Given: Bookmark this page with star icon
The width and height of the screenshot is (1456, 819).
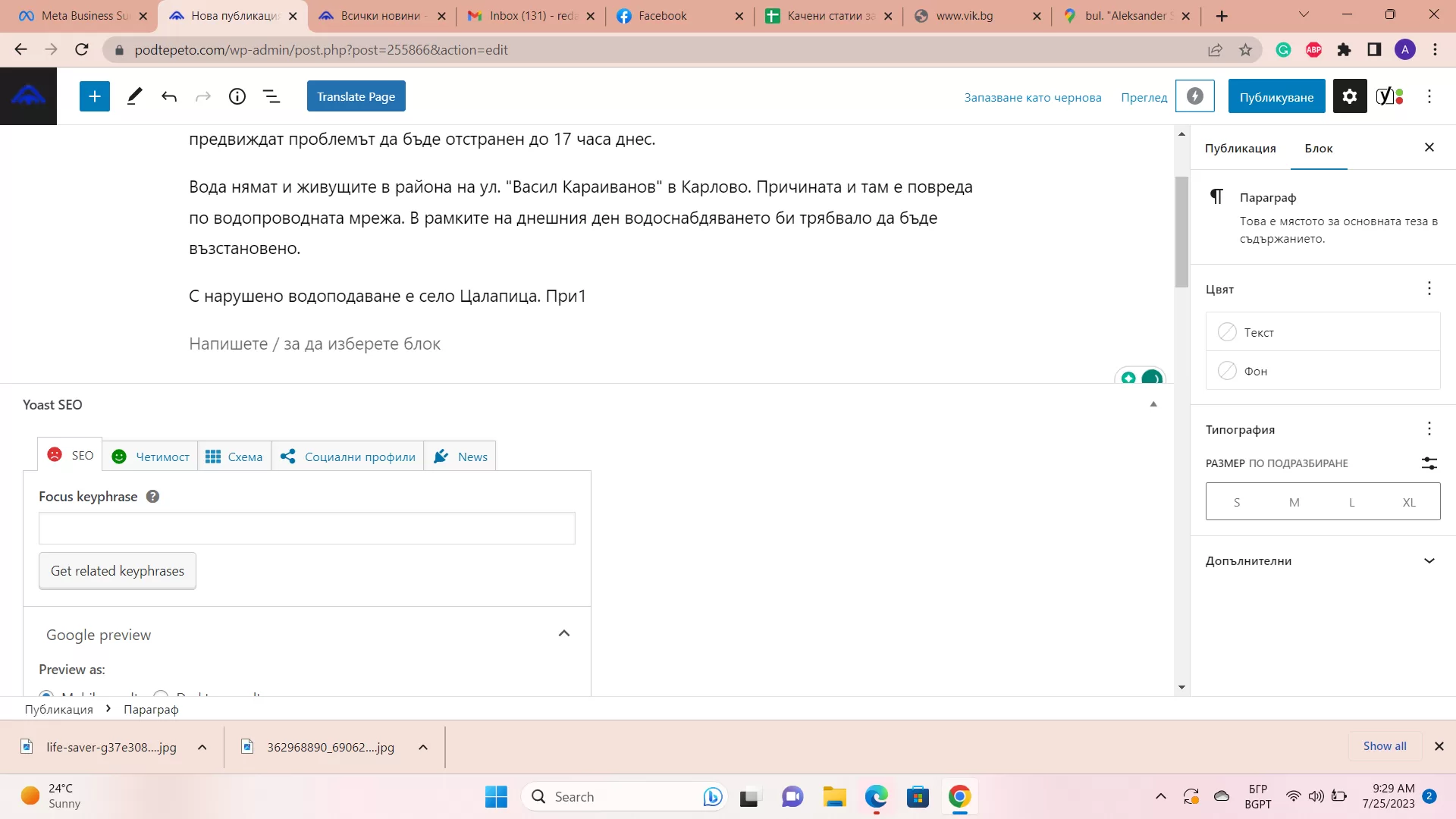Looking at the screenshot, I should [x=1245, y=49].
